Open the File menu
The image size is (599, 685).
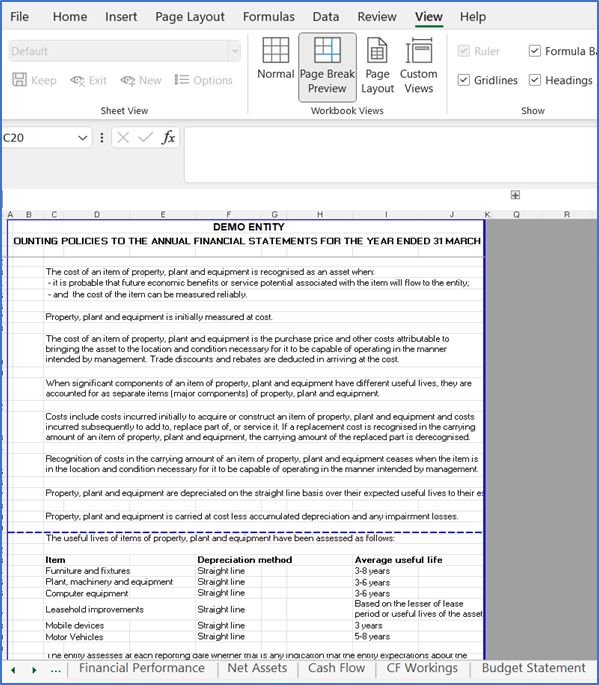pyautogui.click(x=19, y=17)
